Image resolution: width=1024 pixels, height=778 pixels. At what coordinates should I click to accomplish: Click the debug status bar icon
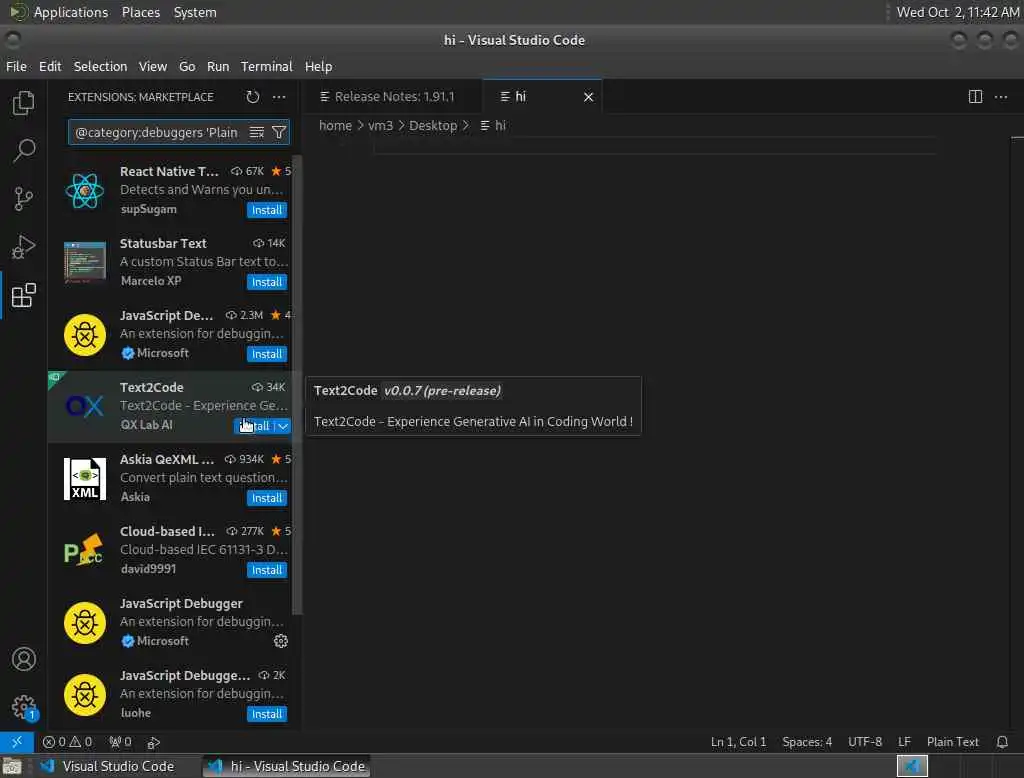pos(153,742)
